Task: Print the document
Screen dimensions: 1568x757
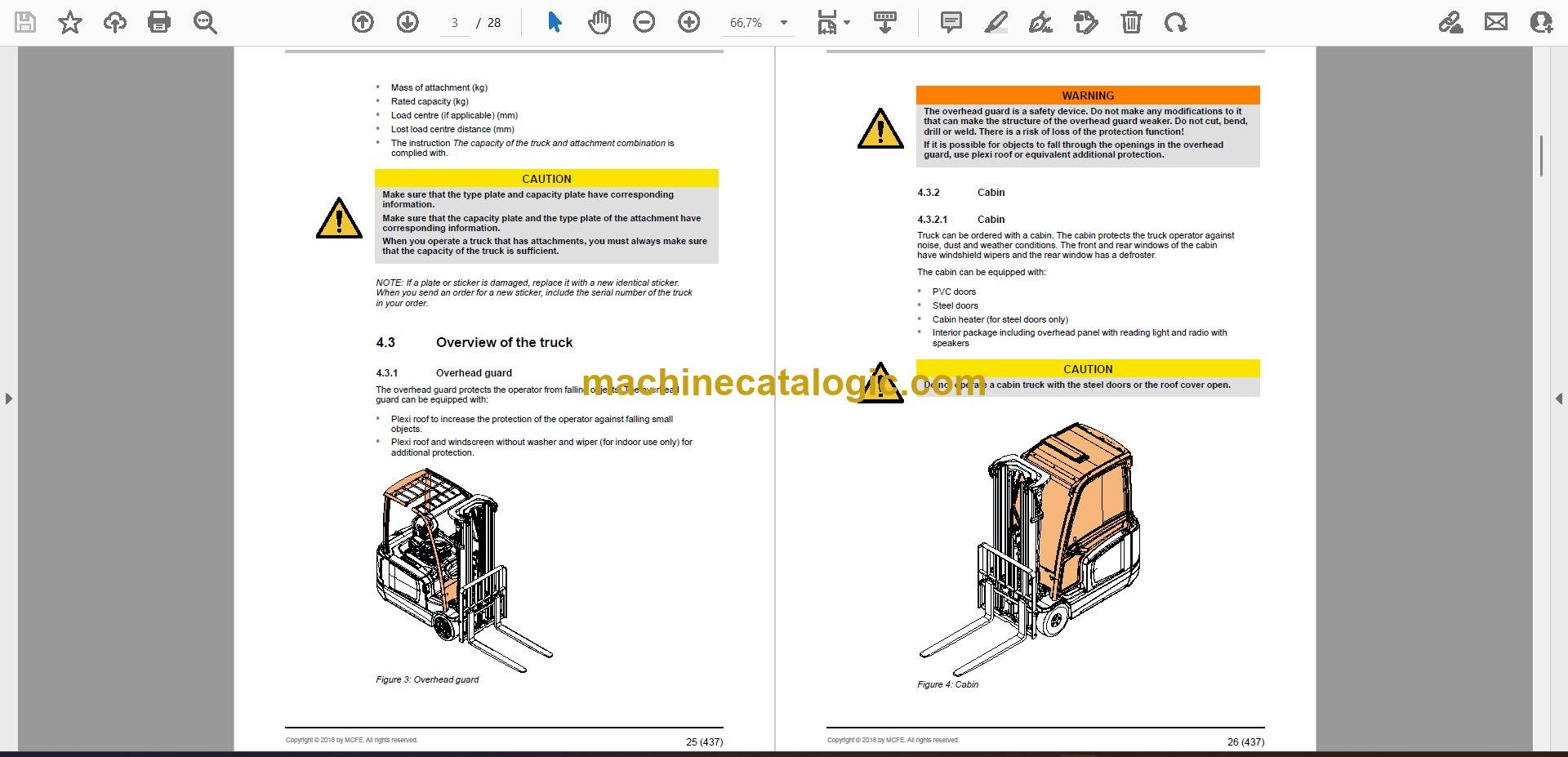Action: tap(159, 22)
